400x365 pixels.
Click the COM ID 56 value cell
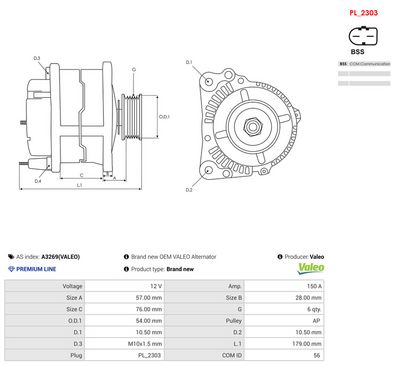(284, 355)
